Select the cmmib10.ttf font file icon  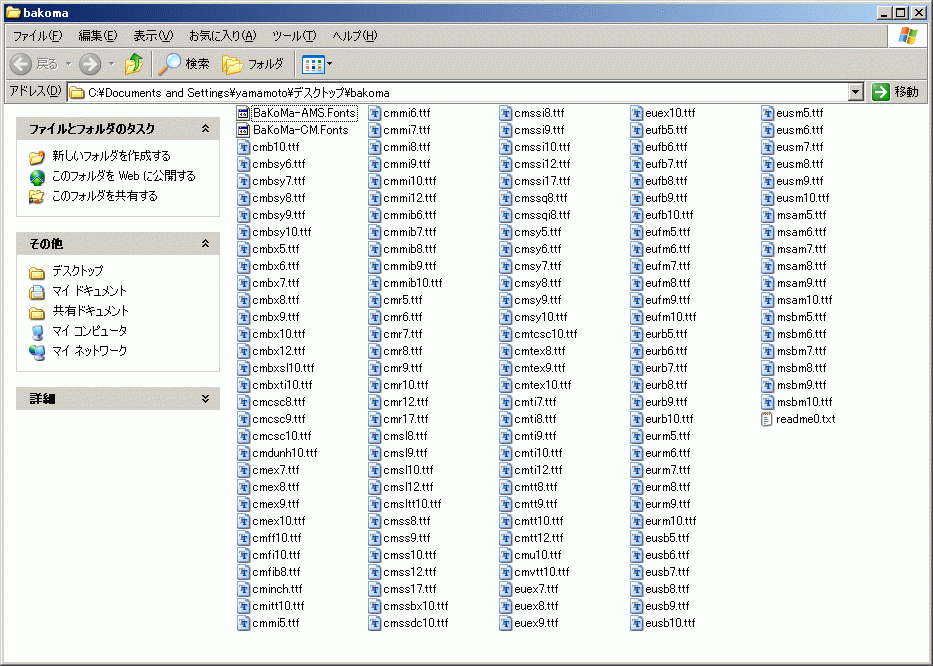(374, 283)
